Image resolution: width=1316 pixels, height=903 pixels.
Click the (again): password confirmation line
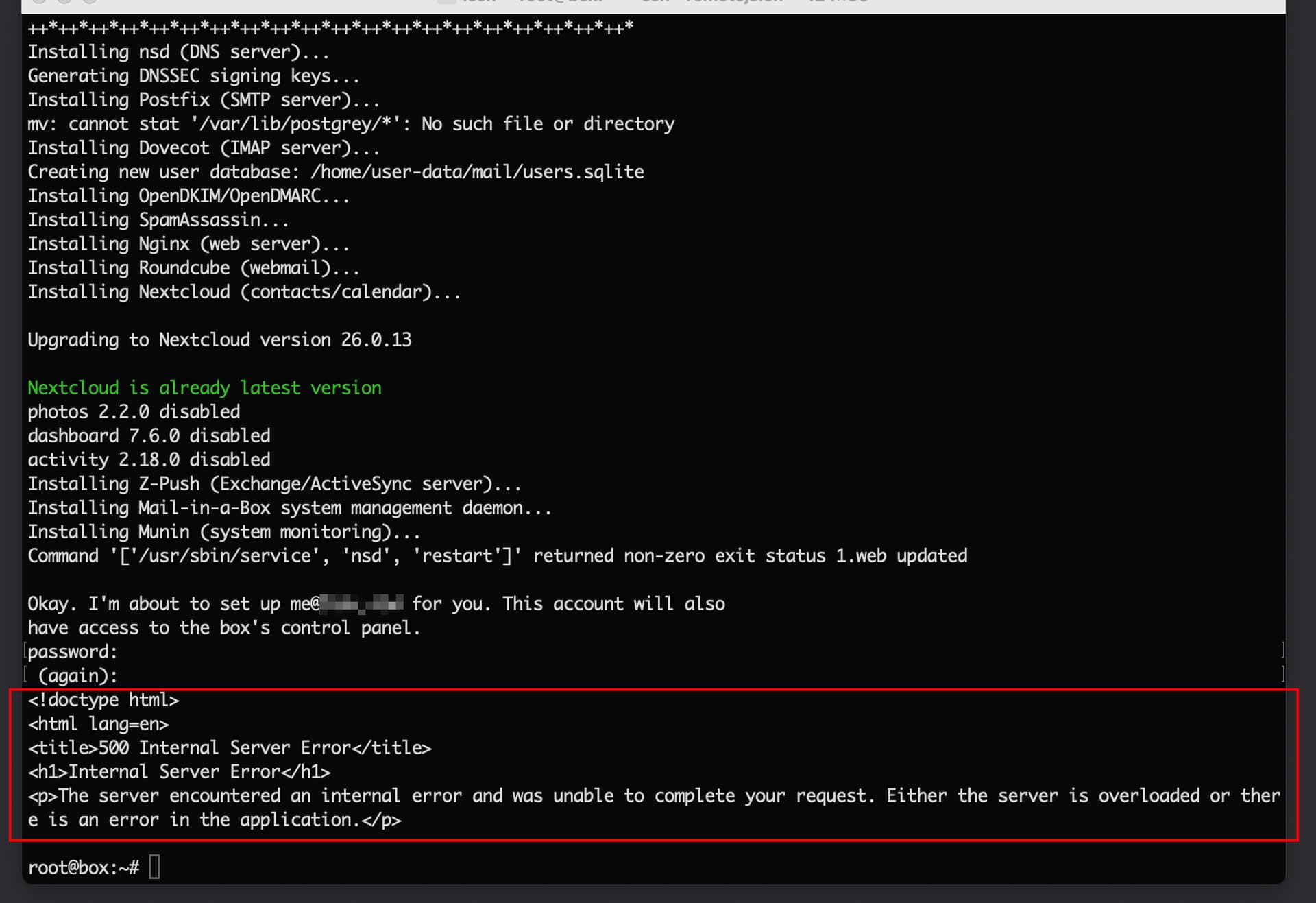tap(77, 676)
